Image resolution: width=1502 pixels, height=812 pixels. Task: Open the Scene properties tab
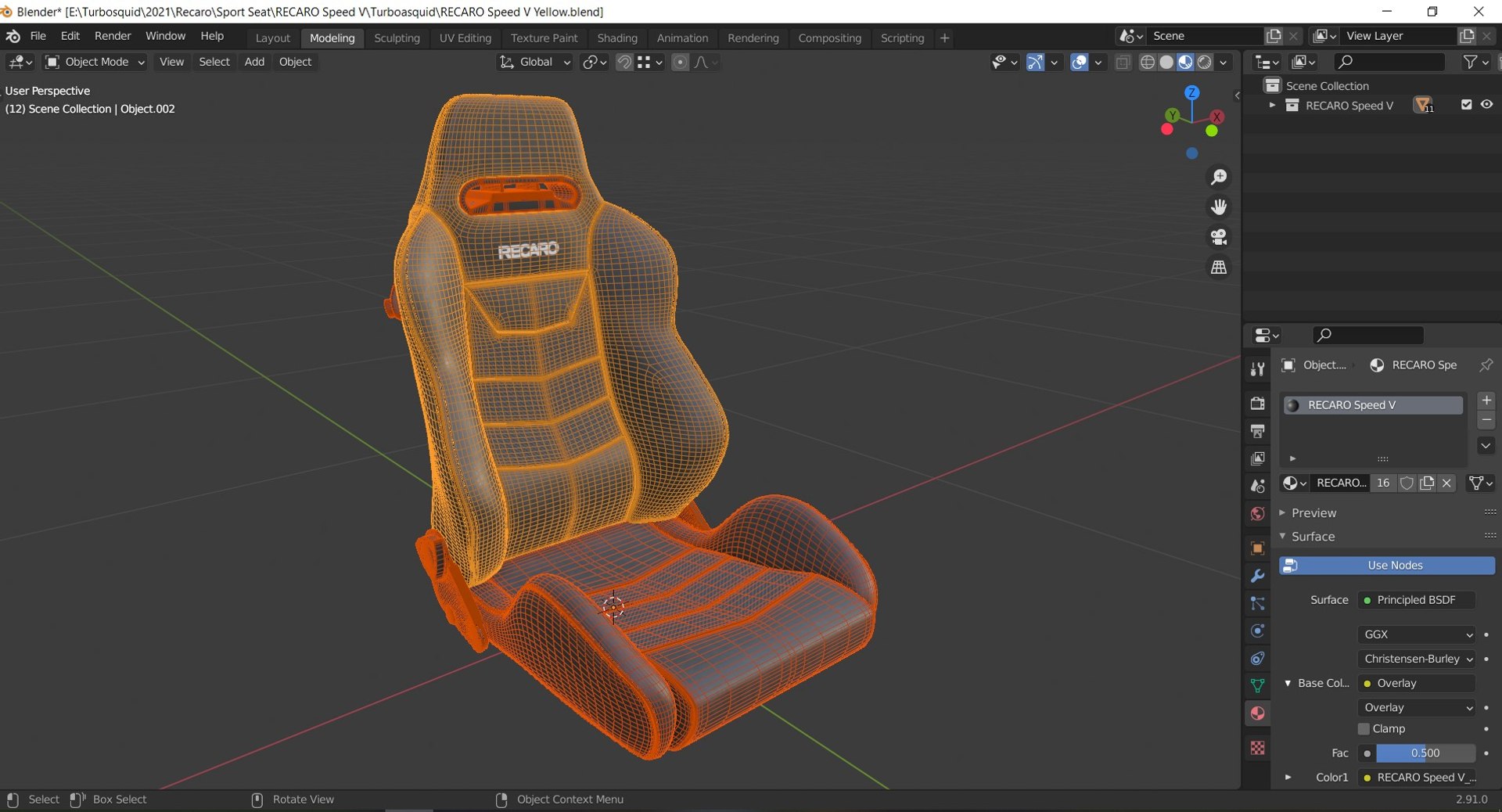tap(1257, 486)
